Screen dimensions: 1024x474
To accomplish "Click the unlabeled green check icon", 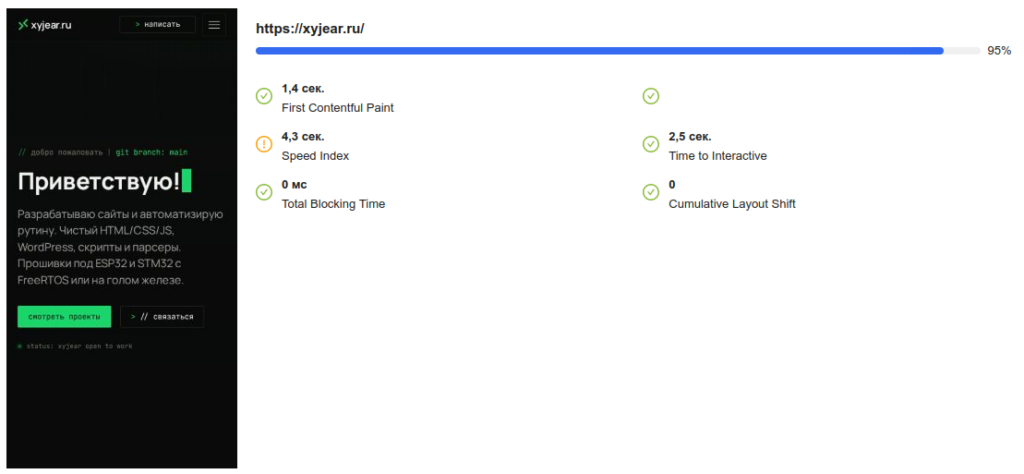I will (x=650, y=96).
